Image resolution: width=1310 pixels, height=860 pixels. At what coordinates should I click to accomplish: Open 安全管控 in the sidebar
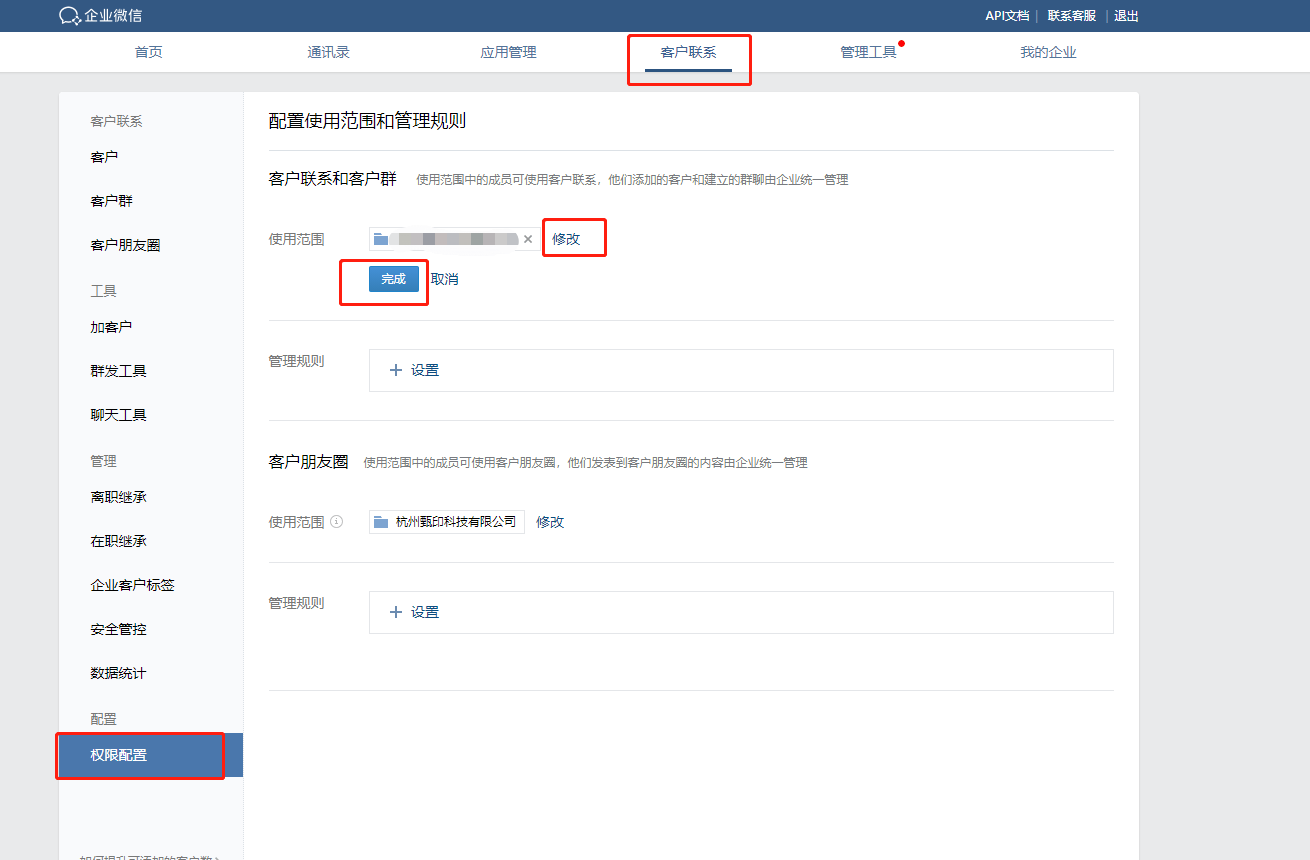click(118, 629)
